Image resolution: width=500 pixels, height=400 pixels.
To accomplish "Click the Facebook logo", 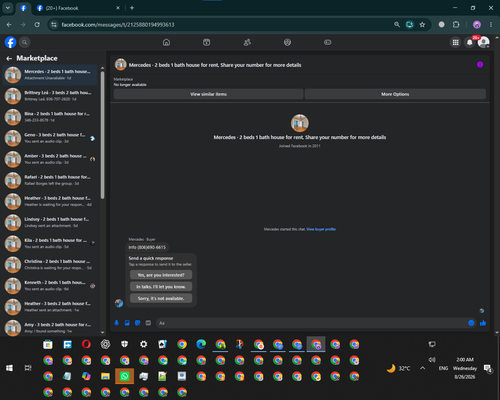I will coord(10,42).
